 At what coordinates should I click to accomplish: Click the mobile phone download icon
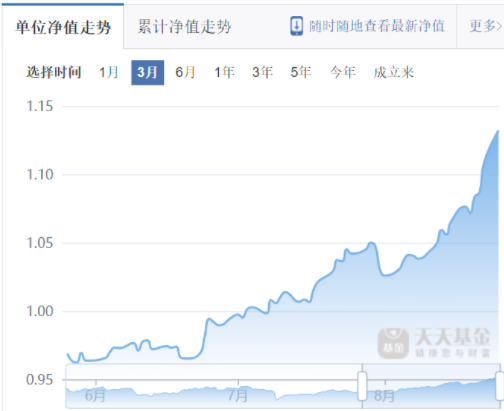296,26
